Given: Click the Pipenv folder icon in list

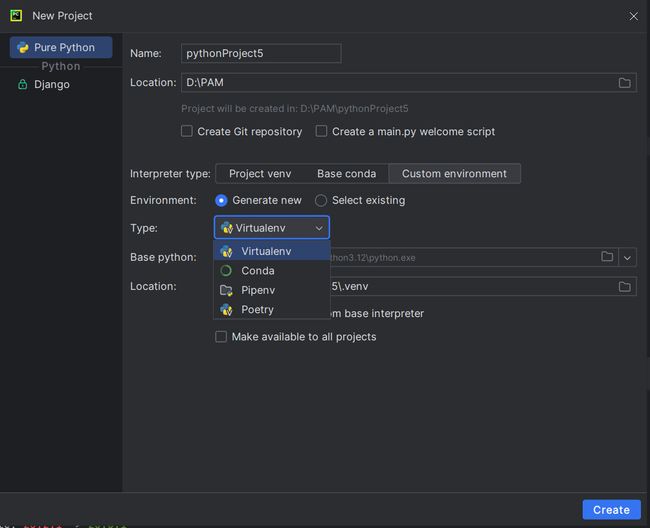Looking at the screenshot, I should click(x=226, y=291).
